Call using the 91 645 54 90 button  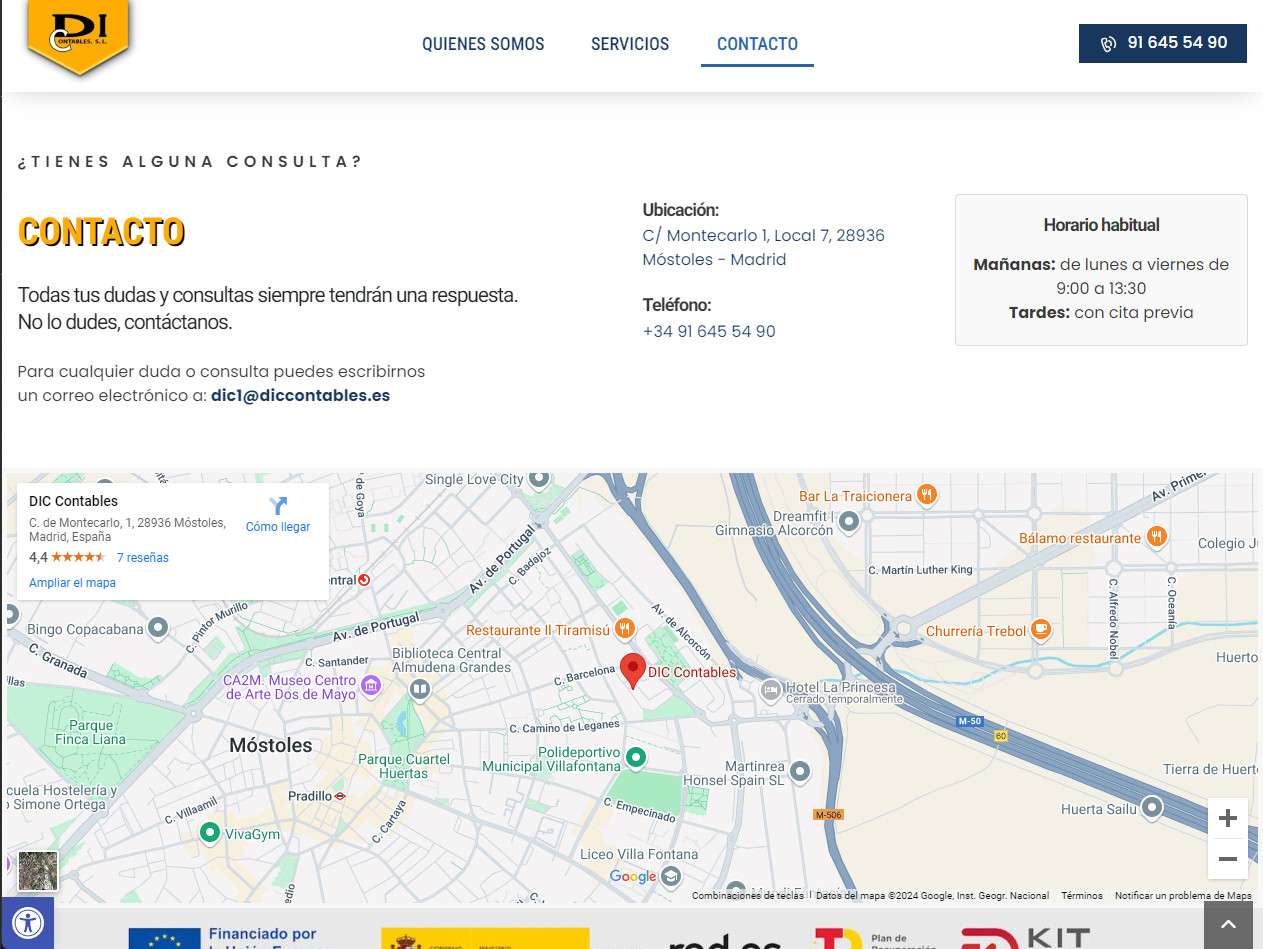point(1162,43)
